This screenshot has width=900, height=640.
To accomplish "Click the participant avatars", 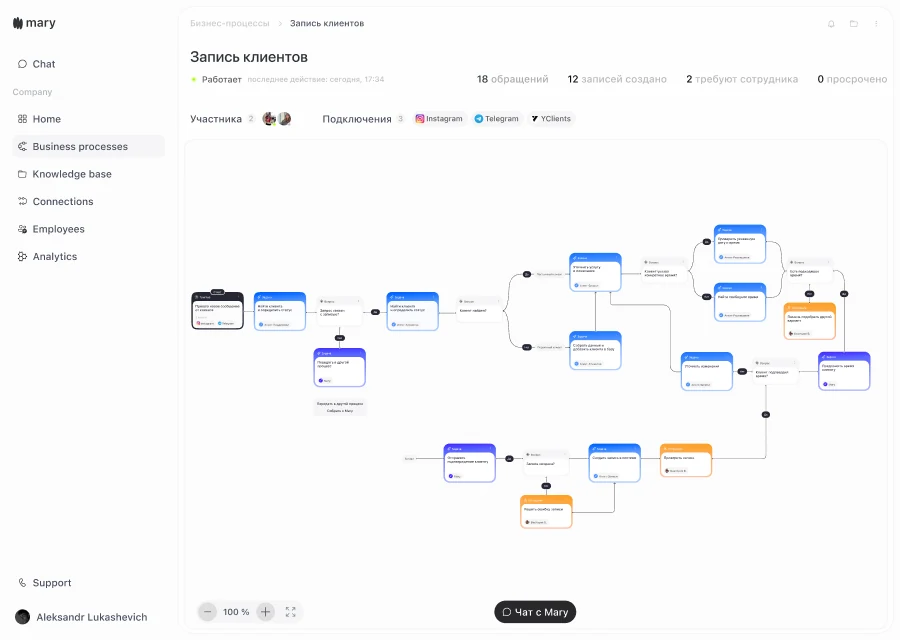I will pyautogui.click(x=277, y=119).
